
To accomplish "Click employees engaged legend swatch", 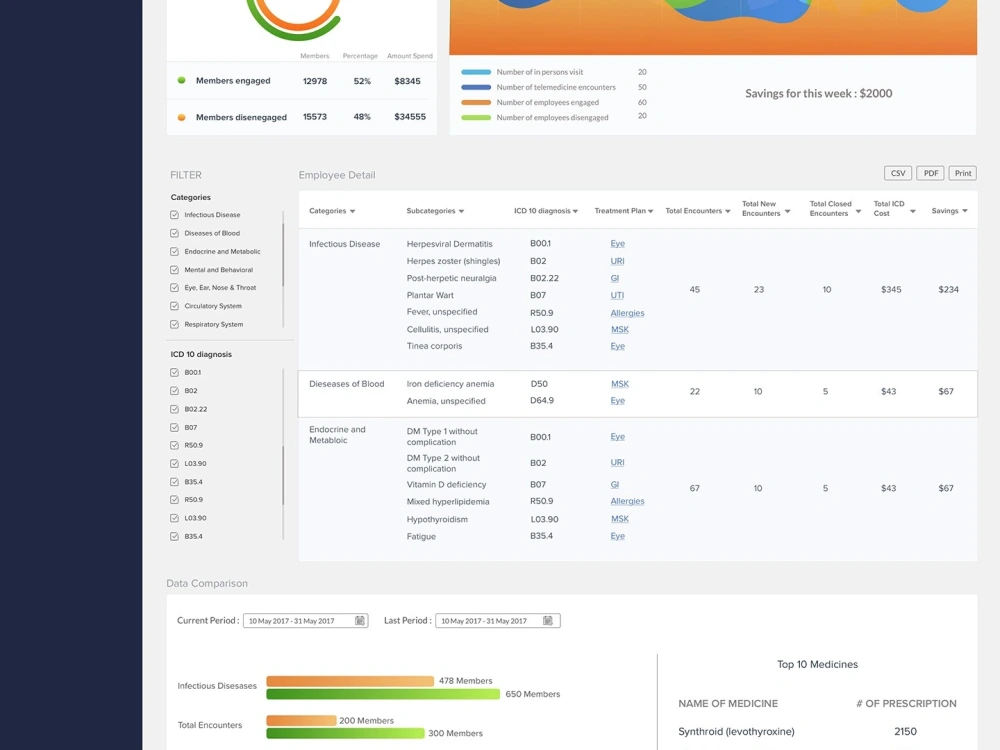I will [476, 103].
